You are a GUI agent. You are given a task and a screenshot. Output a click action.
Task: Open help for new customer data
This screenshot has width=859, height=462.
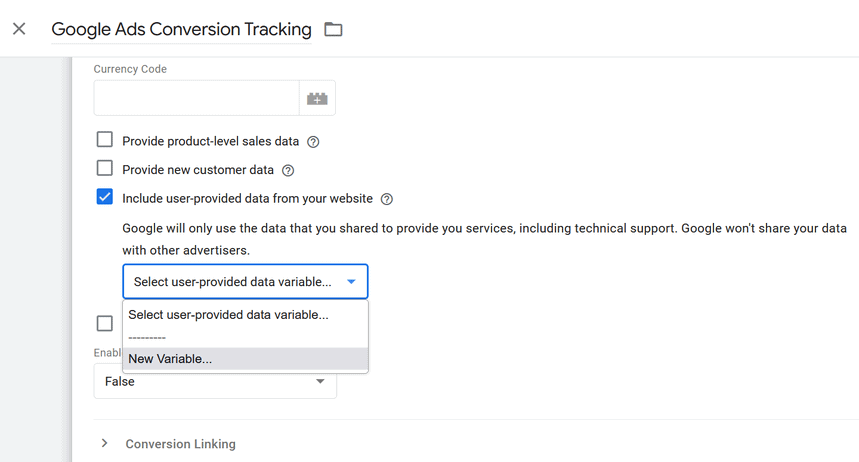[x=288, y=171]
